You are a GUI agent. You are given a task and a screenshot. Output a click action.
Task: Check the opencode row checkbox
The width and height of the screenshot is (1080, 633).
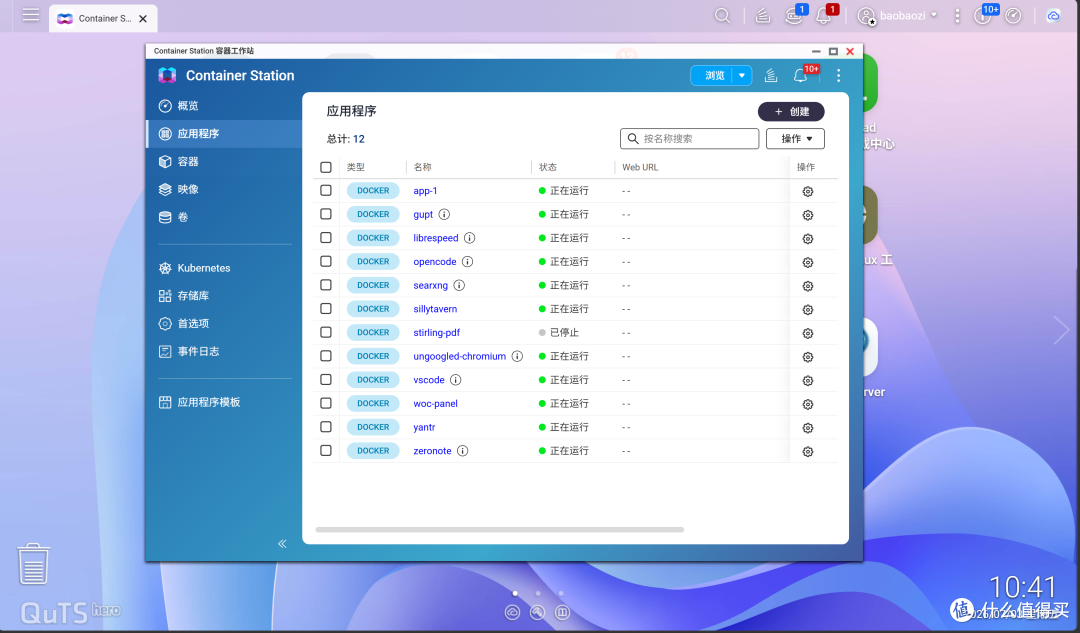[x=326, y=261]
